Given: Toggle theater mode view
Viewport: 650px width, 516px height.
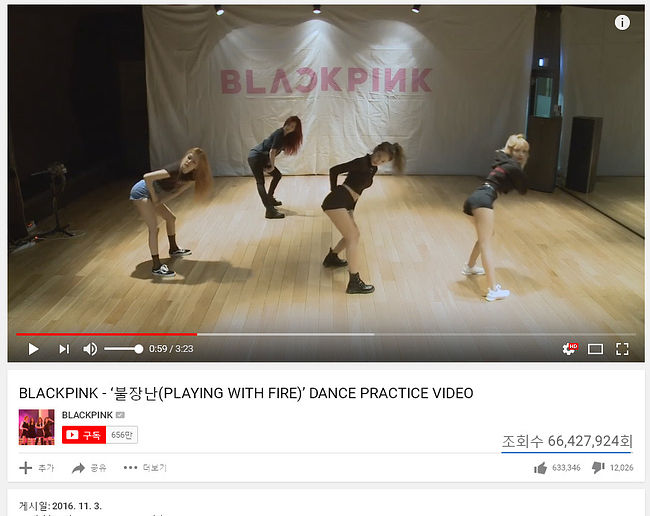Looking at the screenshot, I should pyautogui.click(x=595, y=349).
